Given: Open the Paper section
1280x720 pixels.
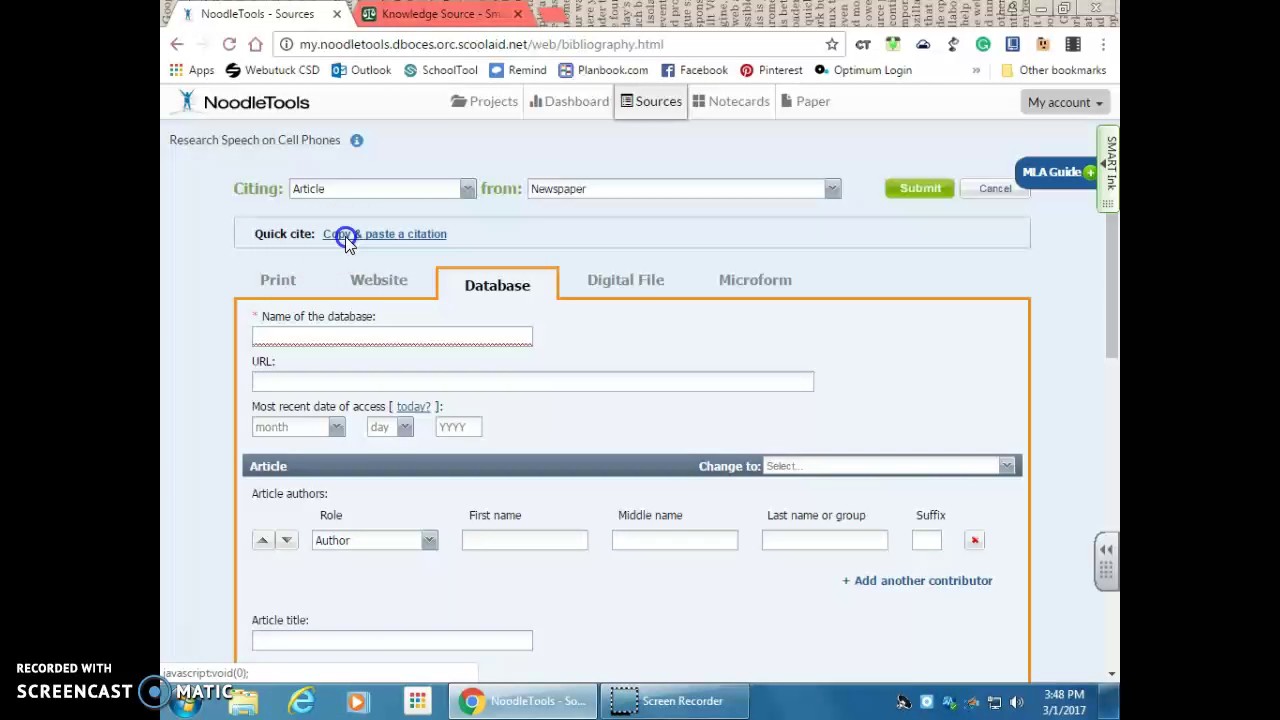Looking at the screenshot, I should pyautogui.click(x=805, y=101).
